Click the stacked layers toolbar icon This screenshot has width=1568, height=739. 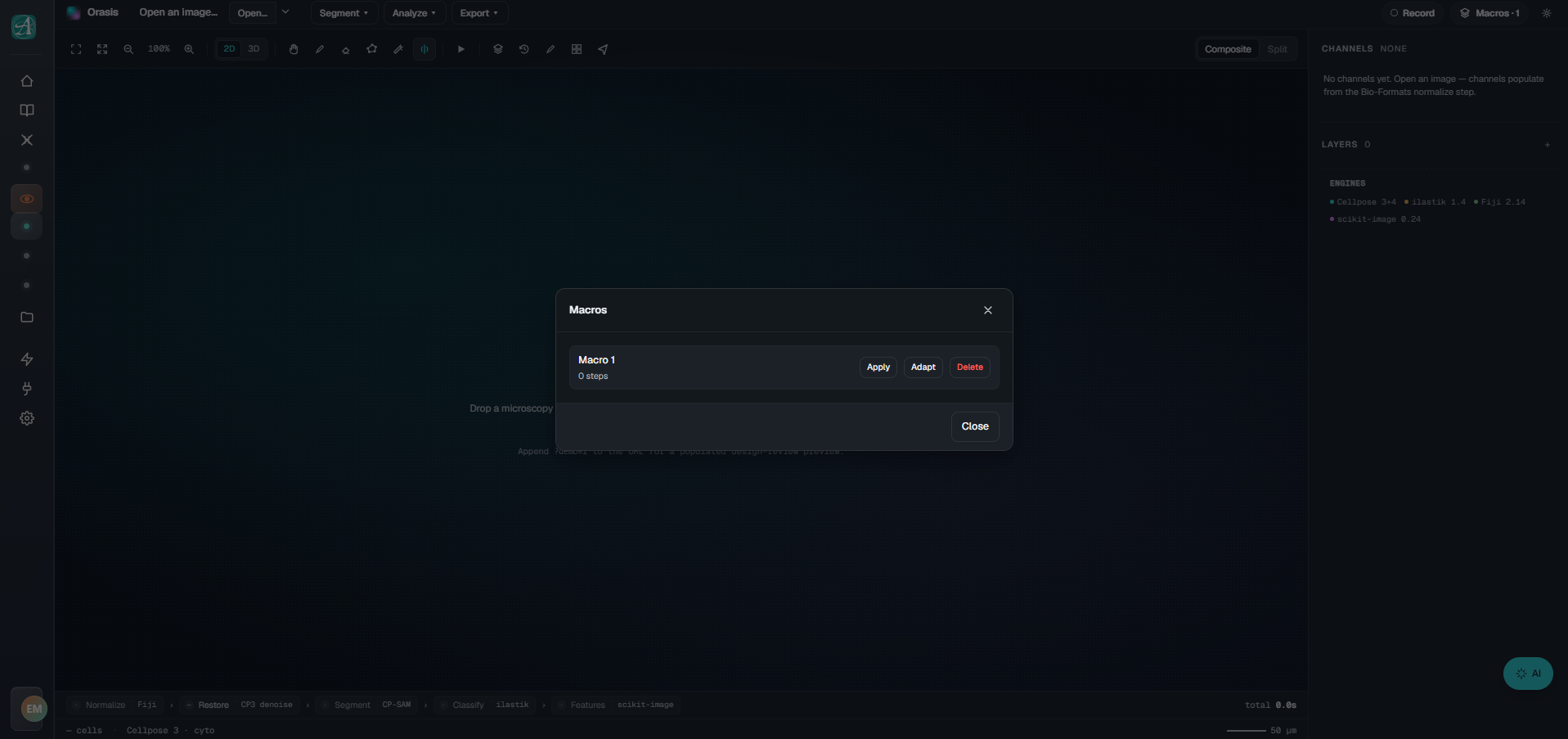(x=498, y=49)
